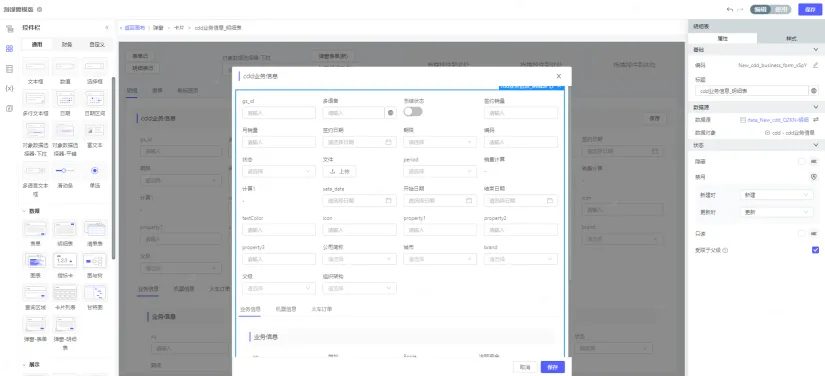Click the edit pencil next to 编码 value

coord(815,65)
